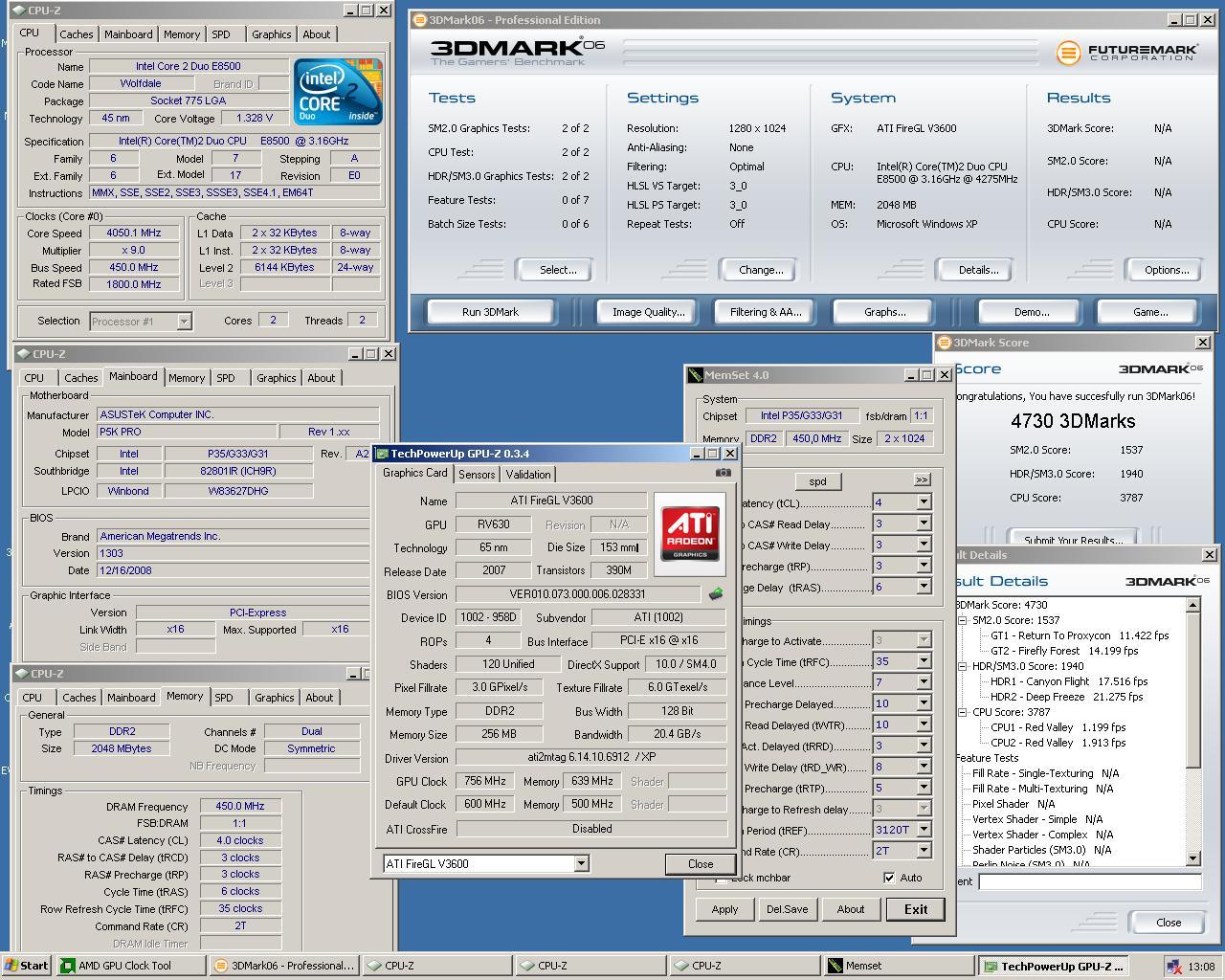The height and width of the screenshot is (980, 1225).
Task: Click the MemSet title bar icon
Action: [x=695, y=375]
